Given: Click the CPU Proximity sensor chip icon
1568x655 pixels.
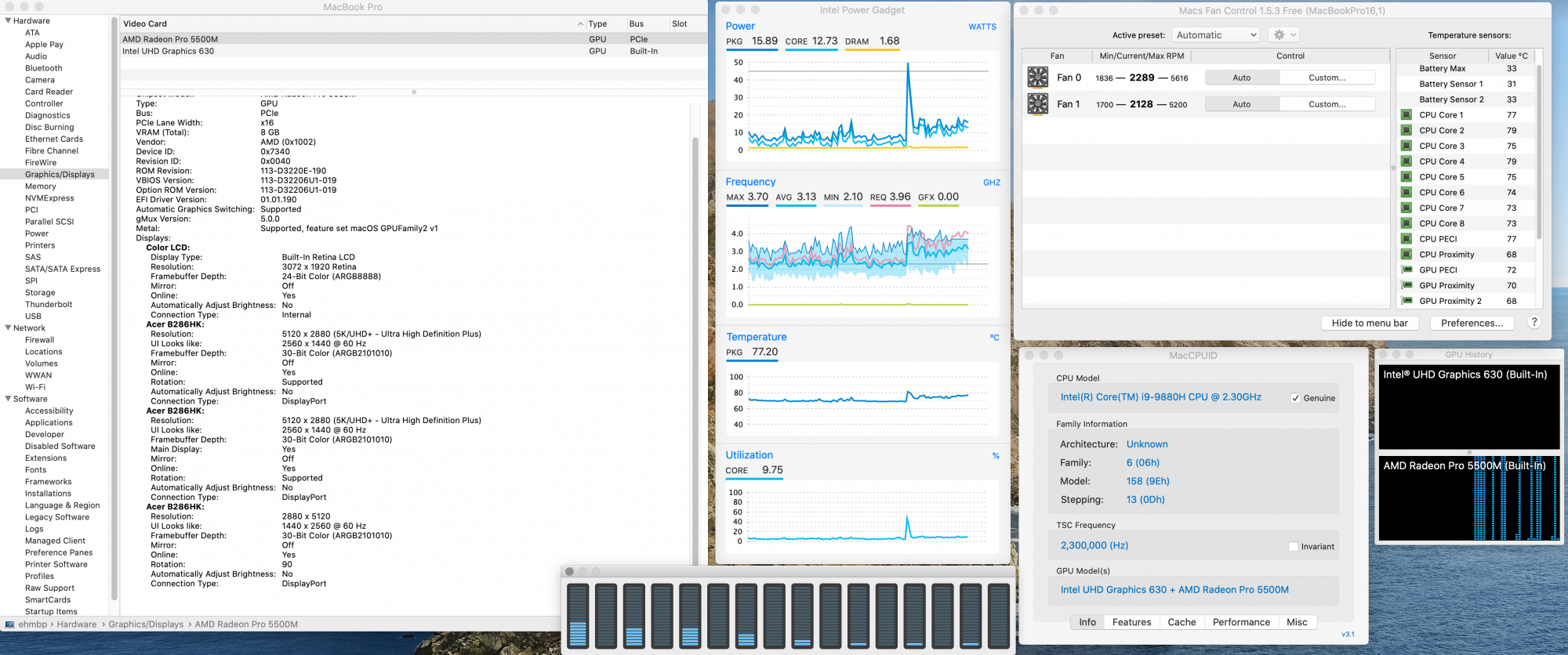Looking at the screenshot, I should point(1406,254).
